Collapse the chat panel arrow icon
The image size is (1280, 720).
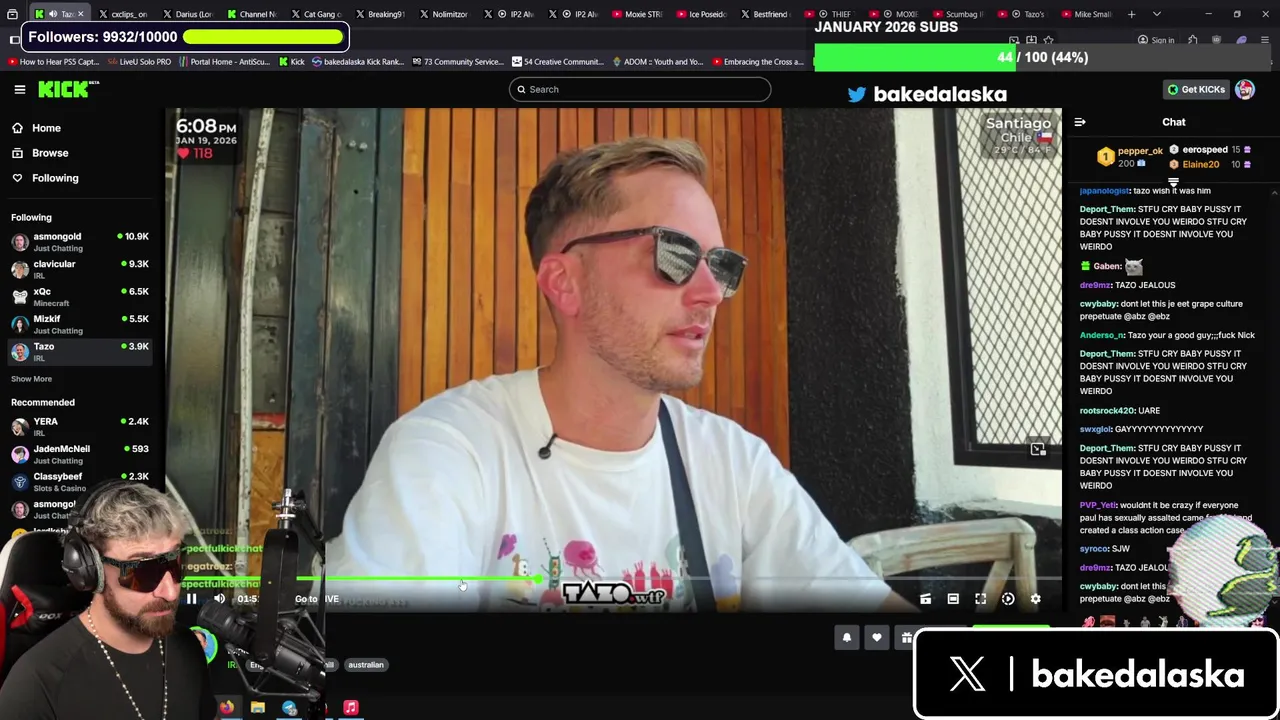(x=1080, y=122)
